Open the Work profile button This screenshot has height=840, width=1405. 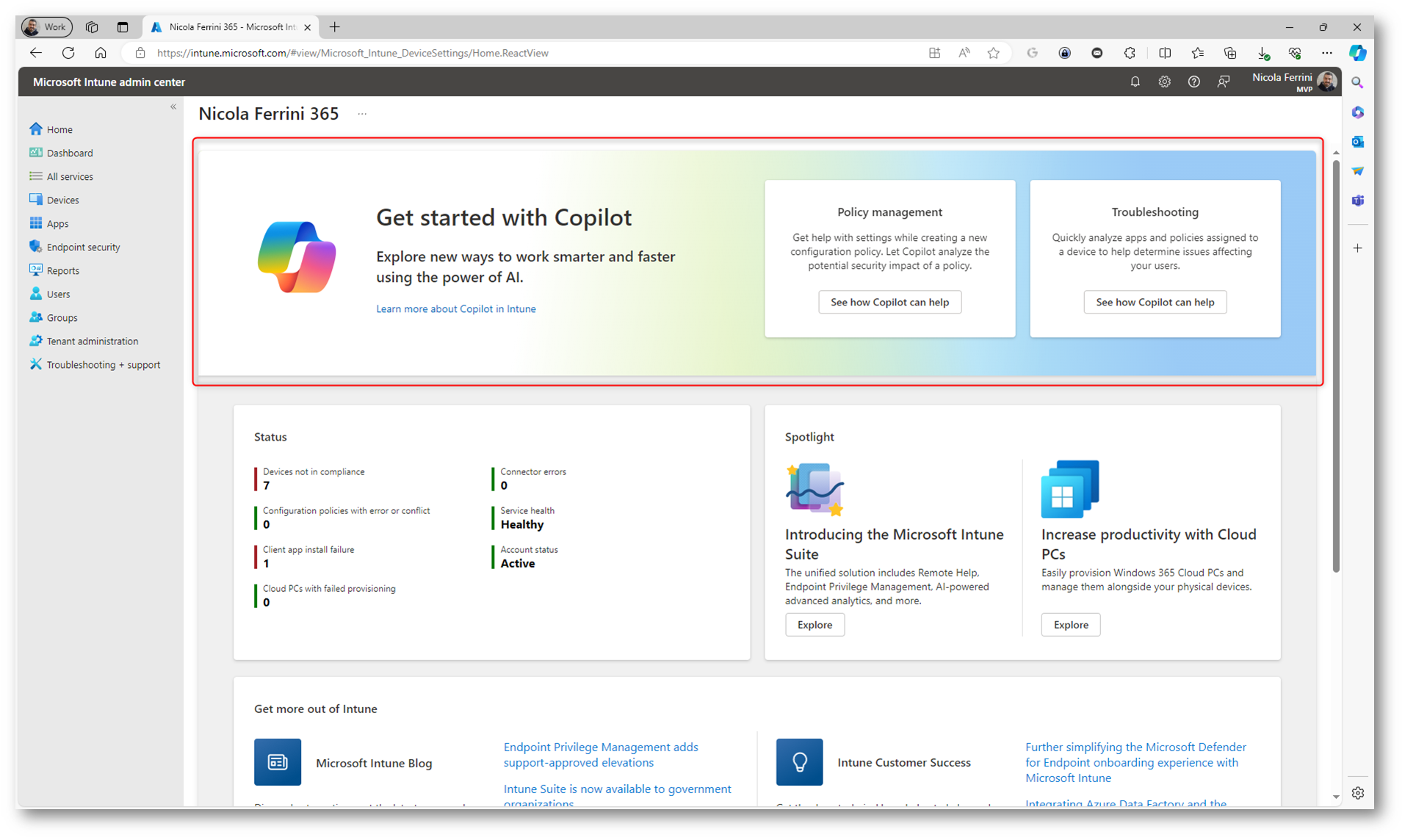click(47, 27)
